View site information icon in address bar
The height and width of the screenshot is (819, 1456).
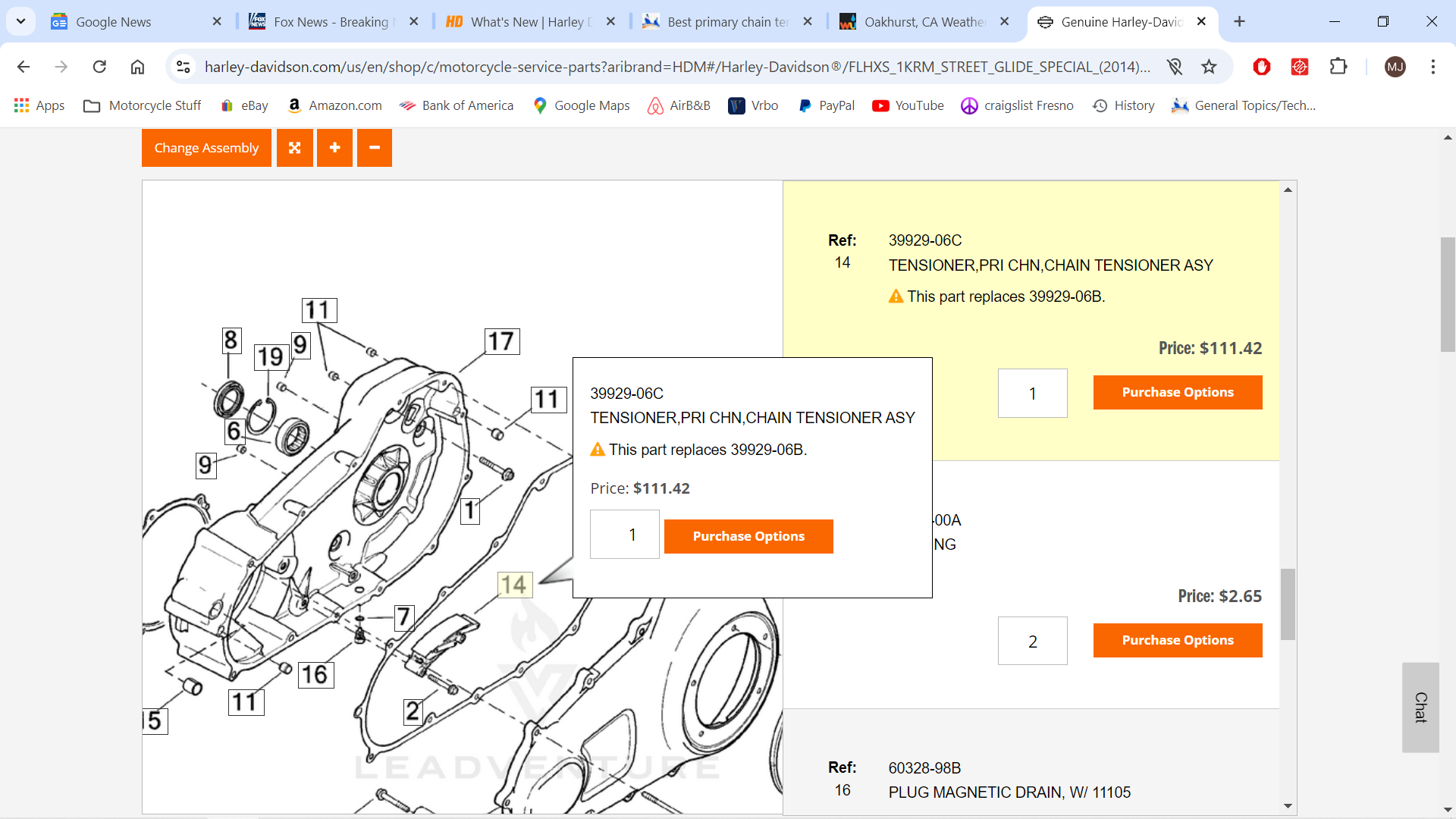(184, 67)
